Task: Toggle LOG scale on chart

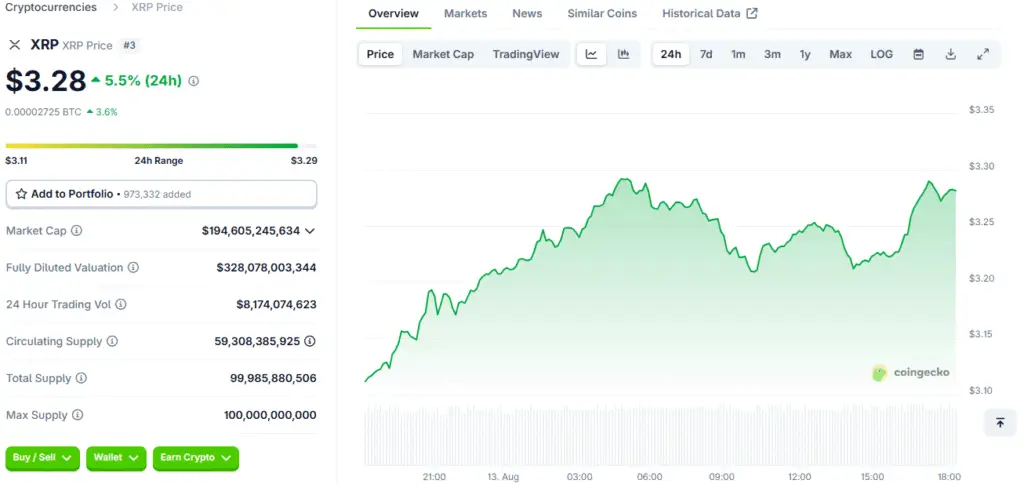Action: pyautogui.click(x=881, y=54)
